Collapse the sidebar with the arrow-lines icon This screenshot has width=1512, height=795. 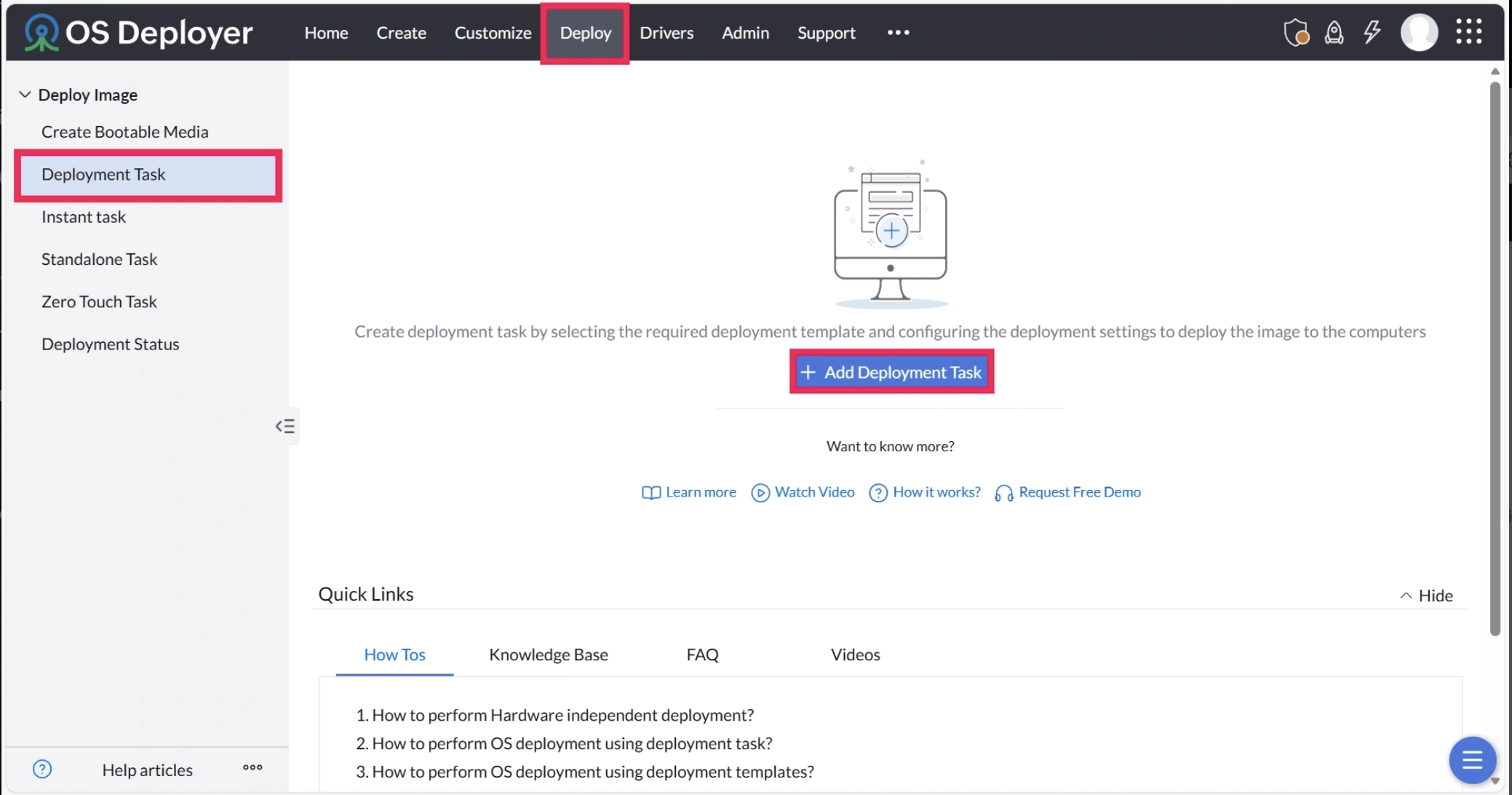click(285, 427)
